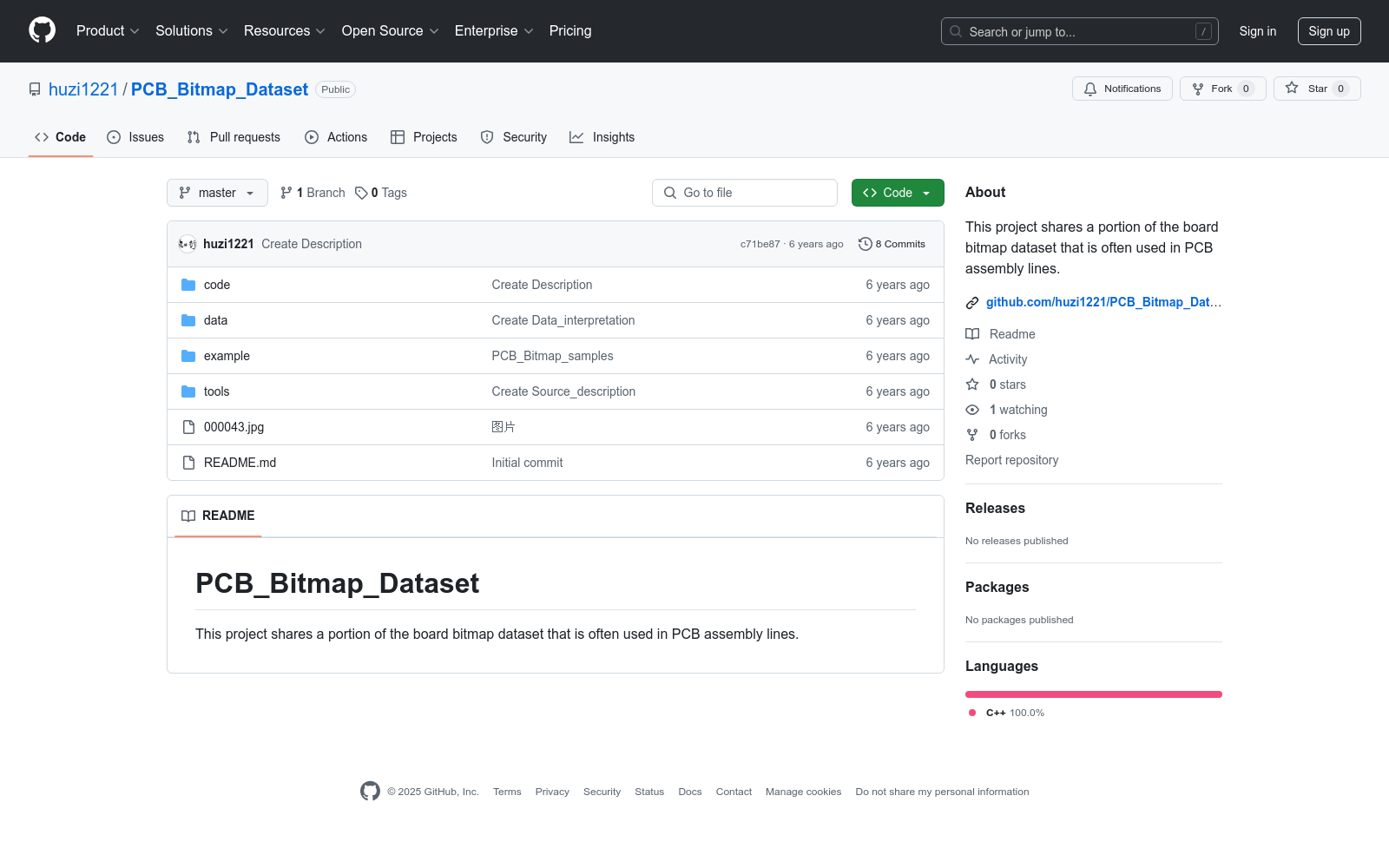Click the GitHub logo in header

pyautogui.click(x=42, y=30)
